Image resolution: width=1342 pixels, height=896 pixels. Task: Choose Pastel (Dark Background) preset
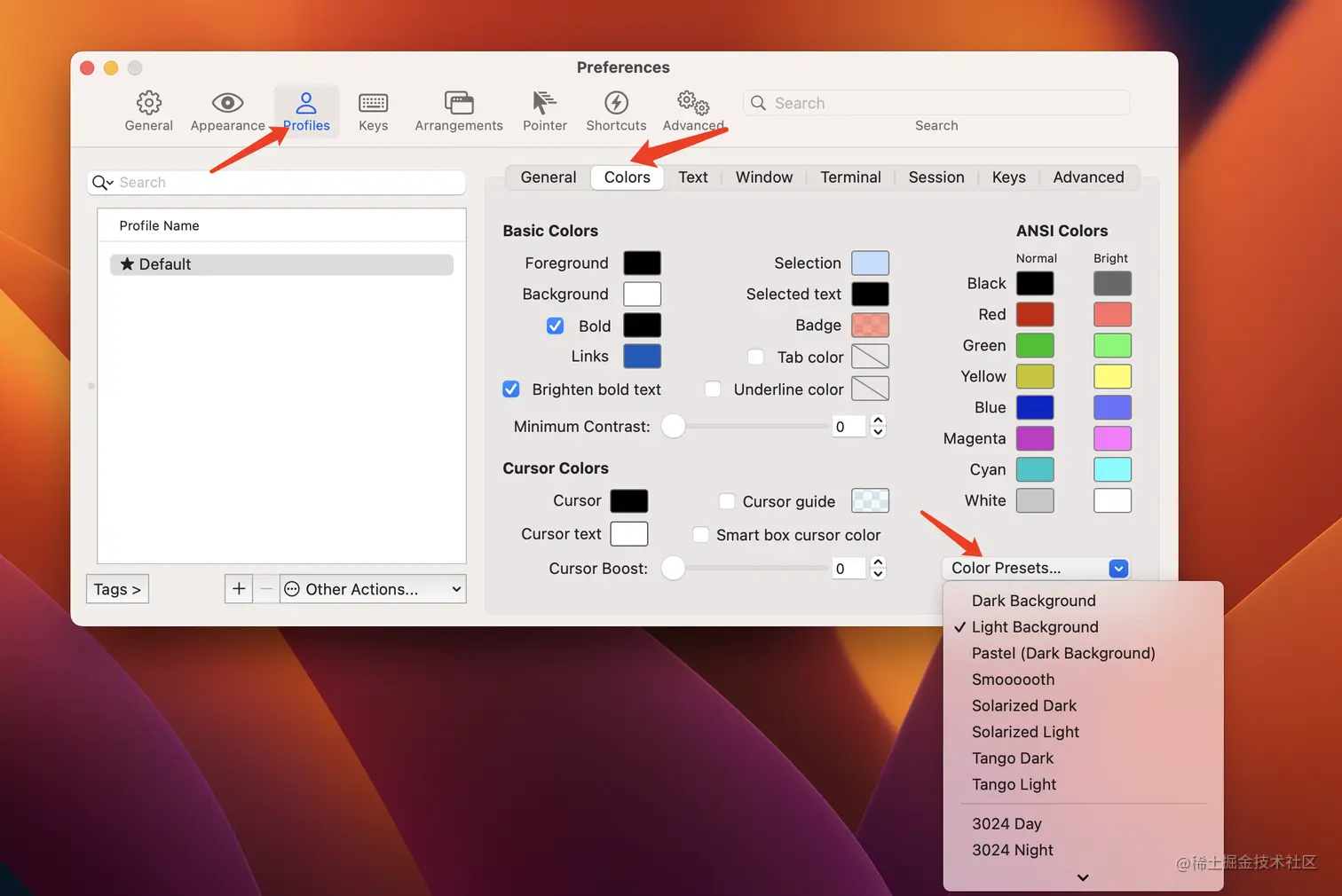coord(1083,653)
